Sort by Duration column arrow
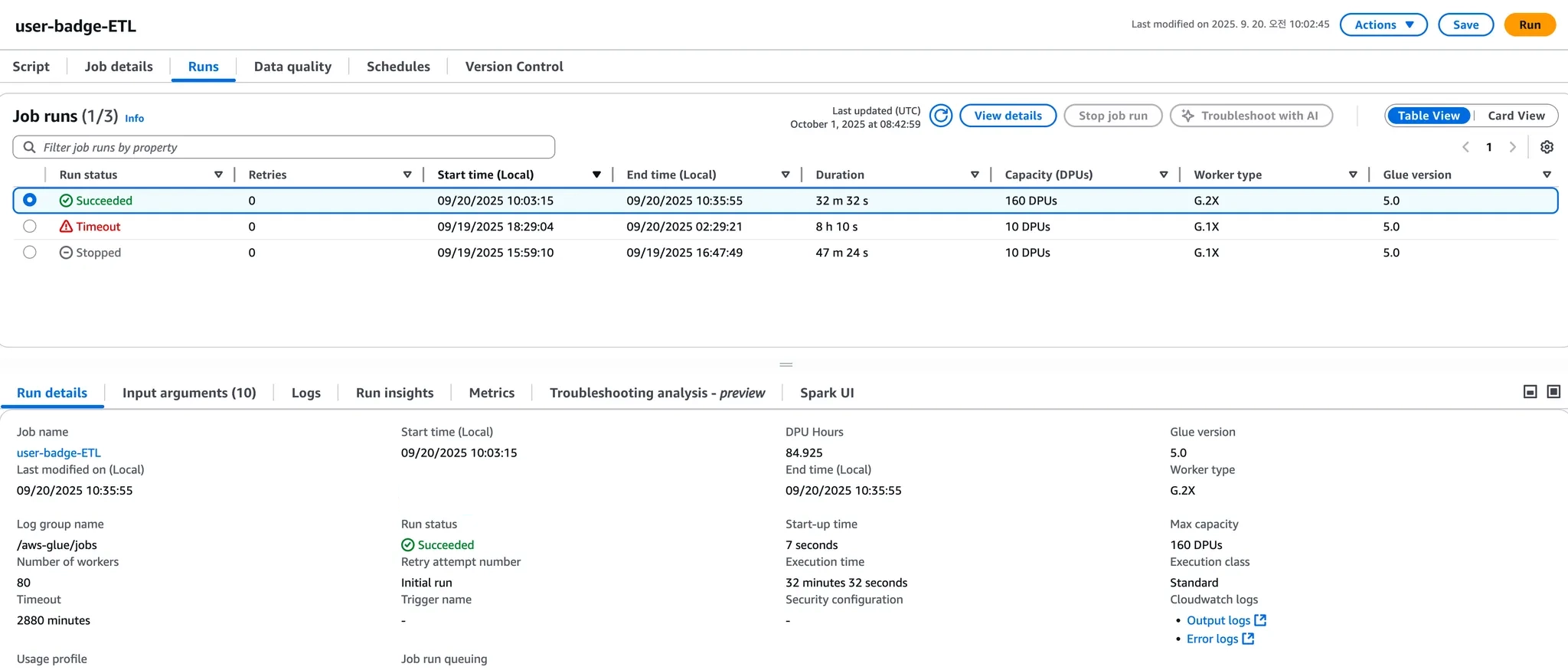The image size is (1568, 670). (975, 175)
